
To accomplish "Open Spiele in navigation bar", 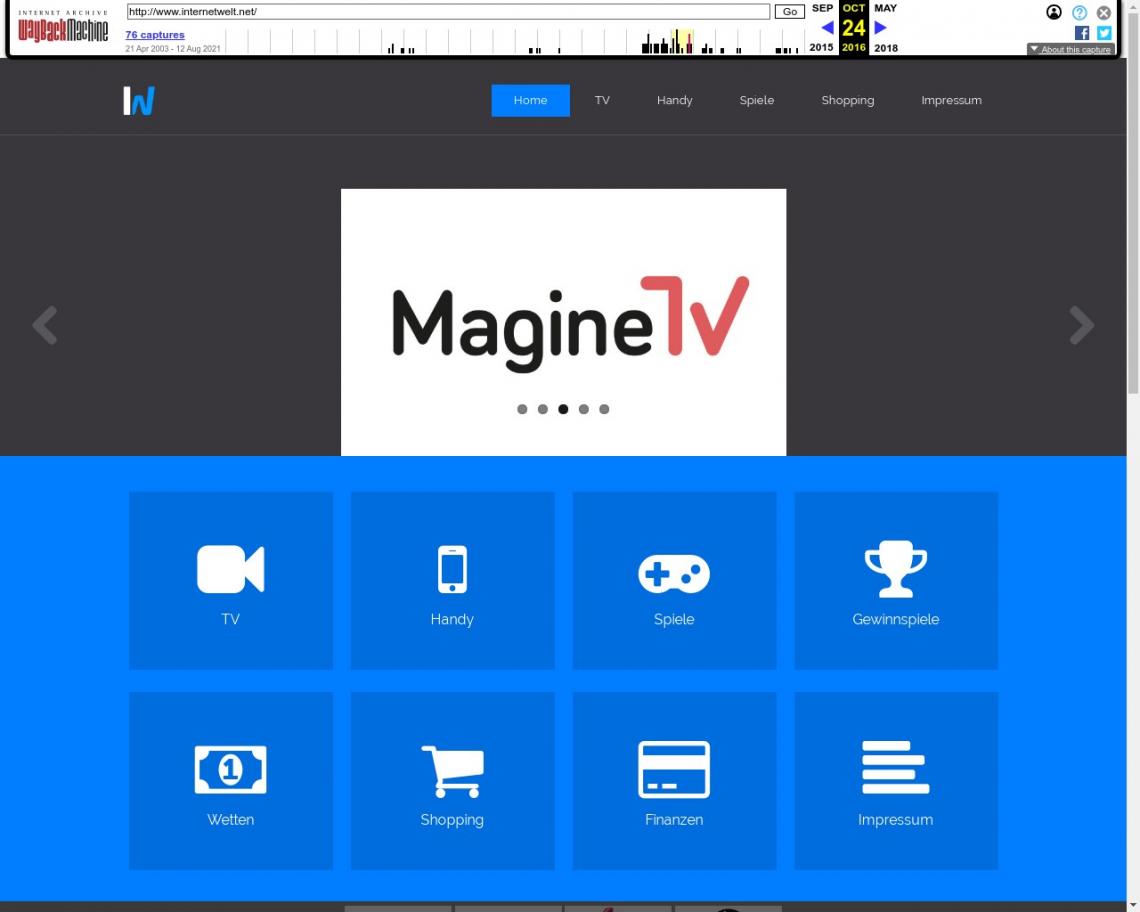I will click(x=757, y=100).
